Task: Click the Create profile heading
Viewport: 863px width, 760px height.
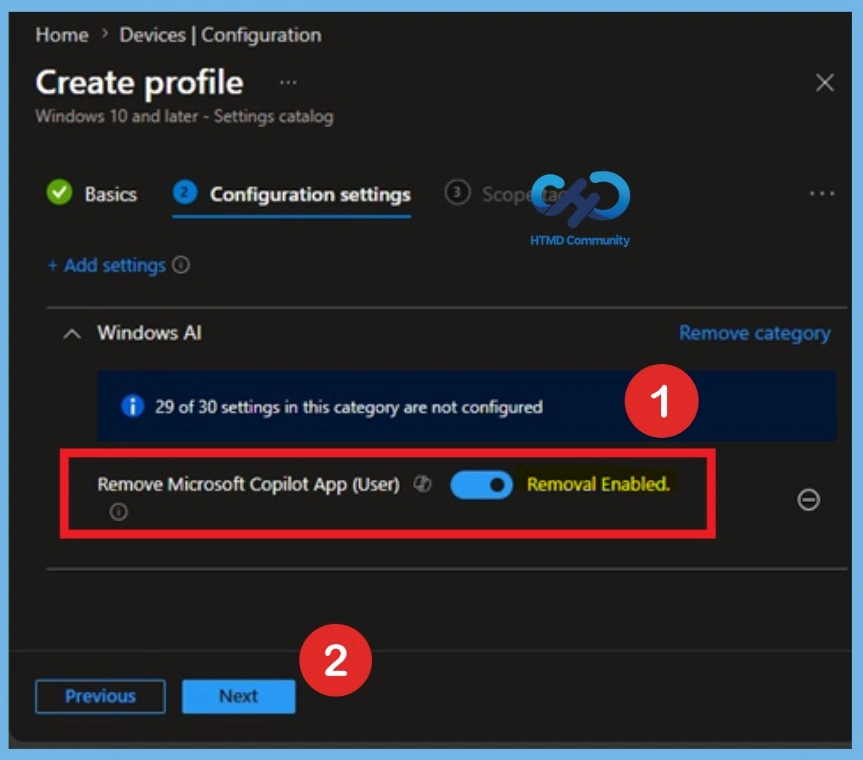Action: 139,83
